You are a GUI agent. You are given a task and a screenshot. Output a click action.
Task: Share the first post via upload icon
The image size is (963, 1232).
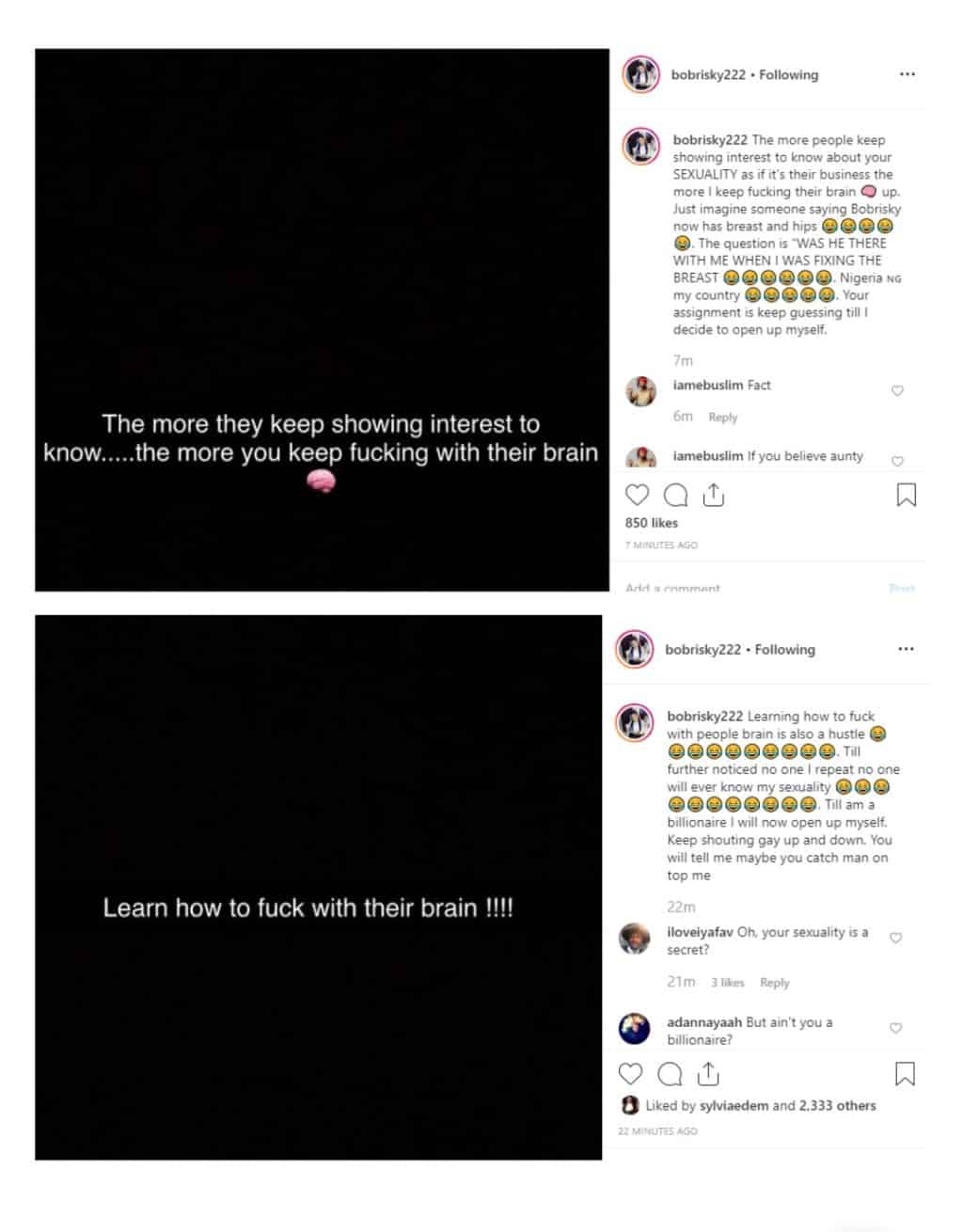click(x=714, y=495)
